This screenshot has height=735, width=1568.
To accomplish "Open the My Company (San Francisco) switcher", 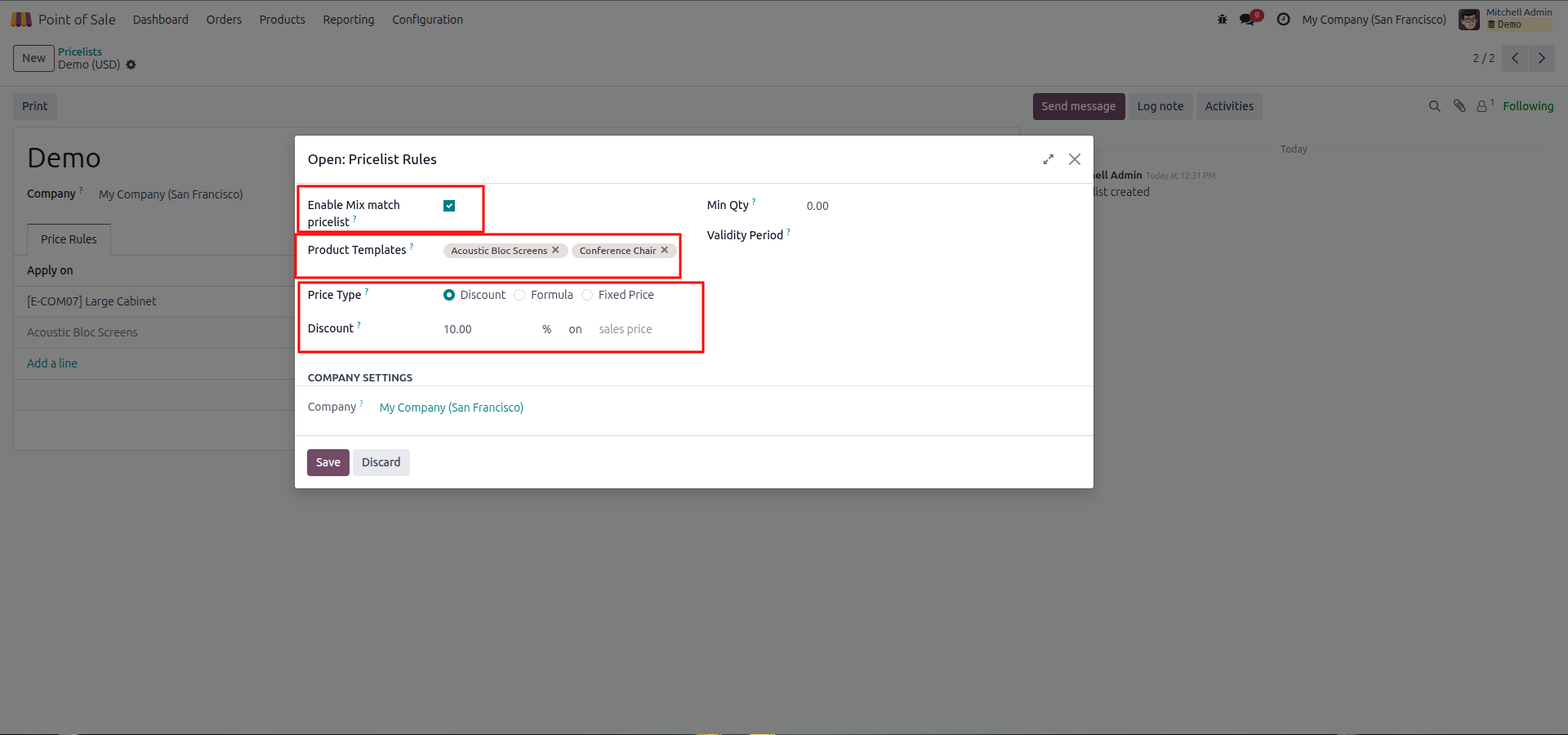I will click(1374, 20).
